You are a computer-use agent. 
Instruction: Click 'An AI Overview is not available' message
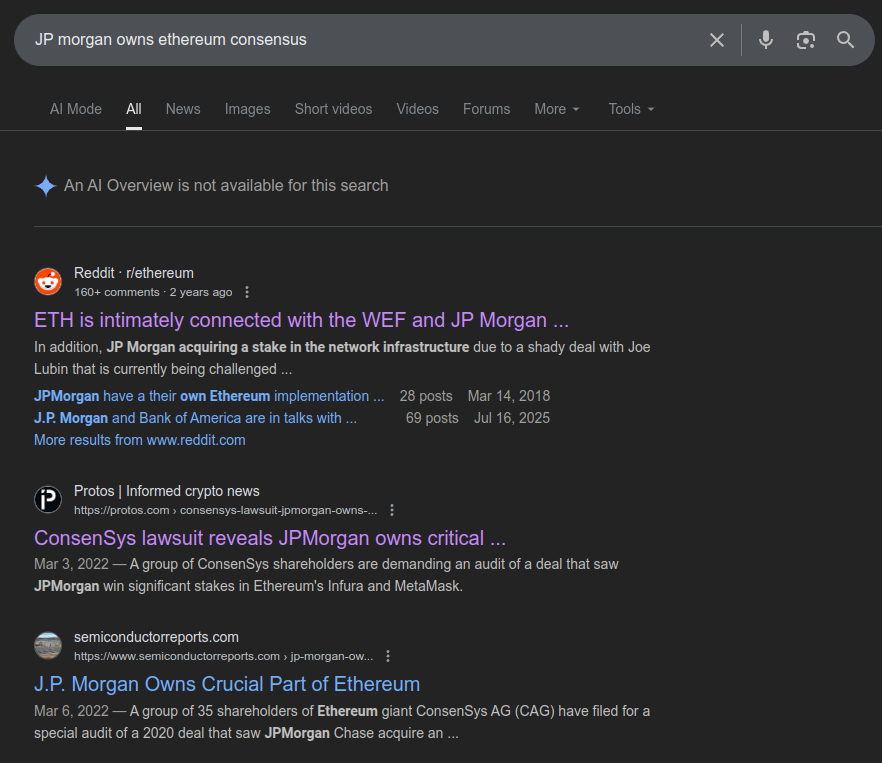point(226,186)
